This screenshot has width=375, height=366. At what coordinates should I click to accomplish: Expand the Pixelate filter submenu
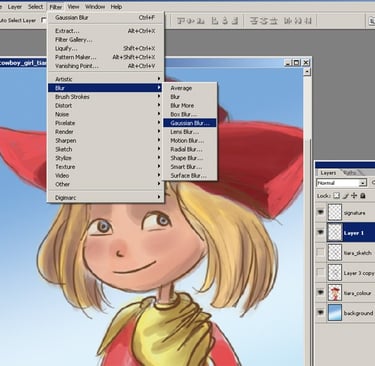(105, 123)
